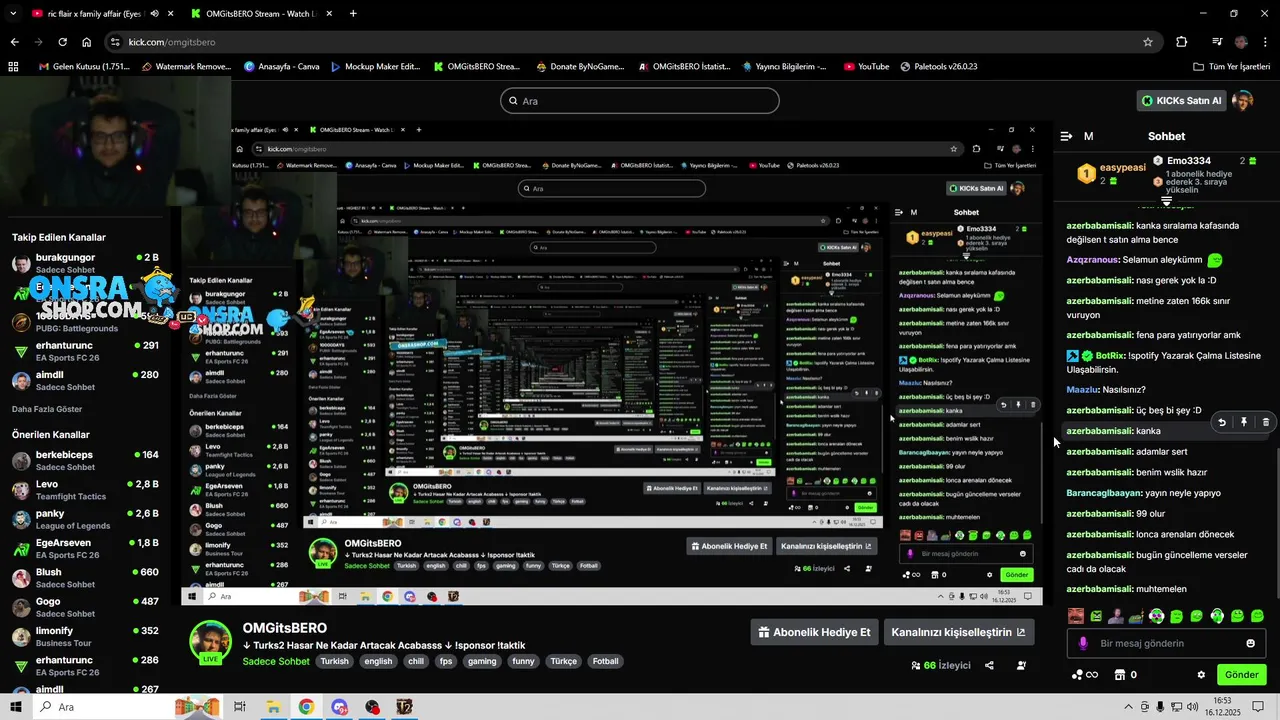Mute the YouTube tab audio icon
This screenshot has width=1280, height=720.
point(154,14)
